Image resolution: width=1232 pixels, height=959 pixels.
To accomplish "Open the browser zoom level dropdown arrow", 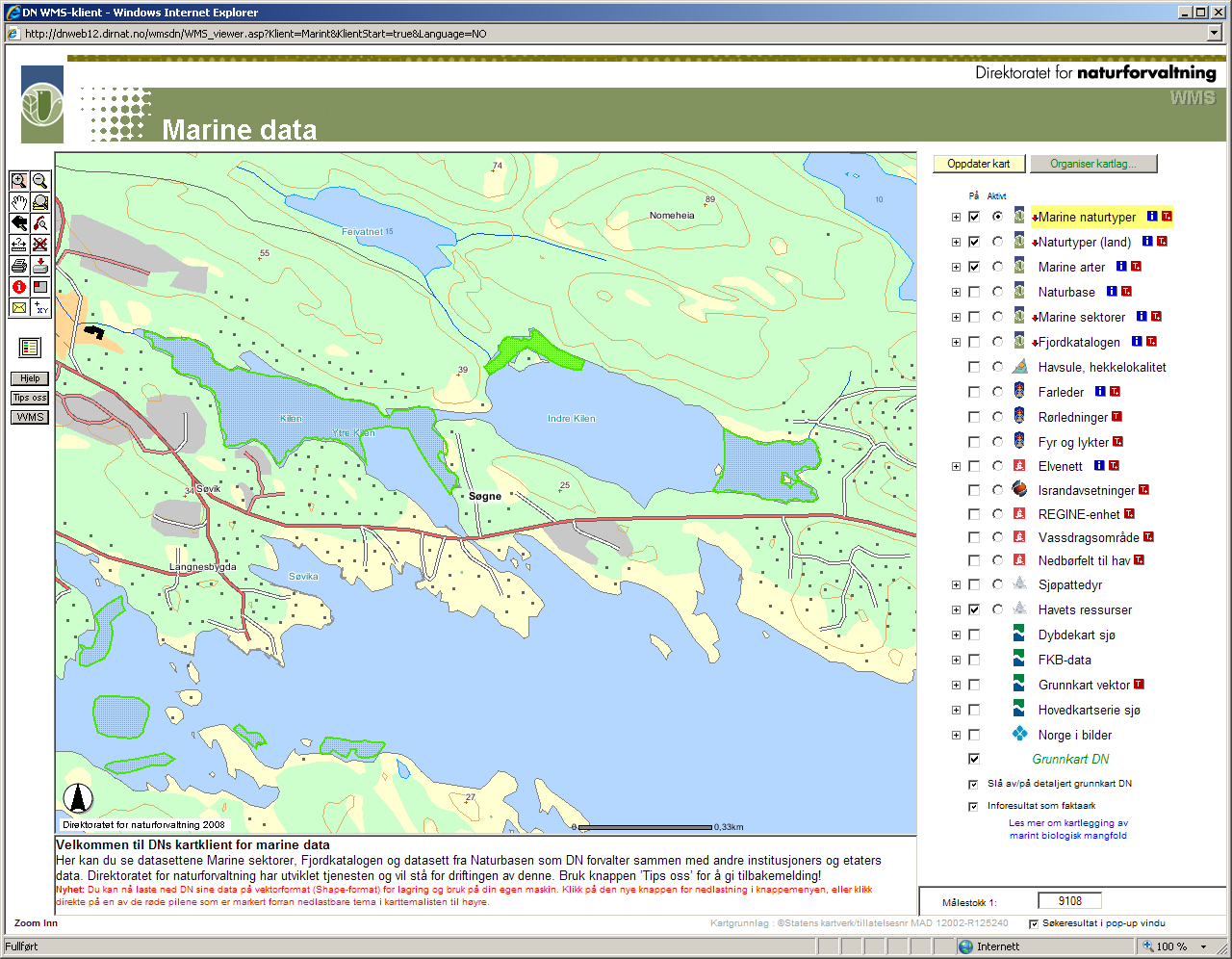I will 1204,946.
